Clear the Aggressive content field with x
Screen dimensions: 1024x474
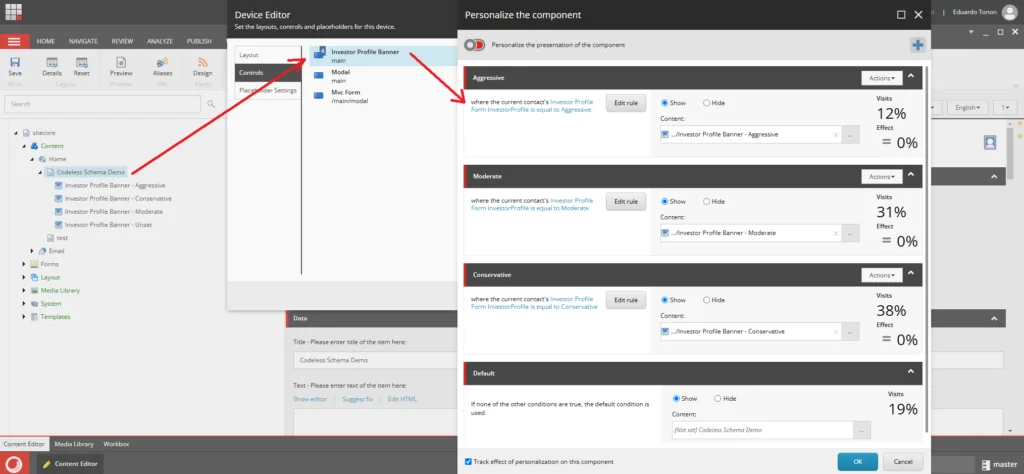click(x=835, y=134)
